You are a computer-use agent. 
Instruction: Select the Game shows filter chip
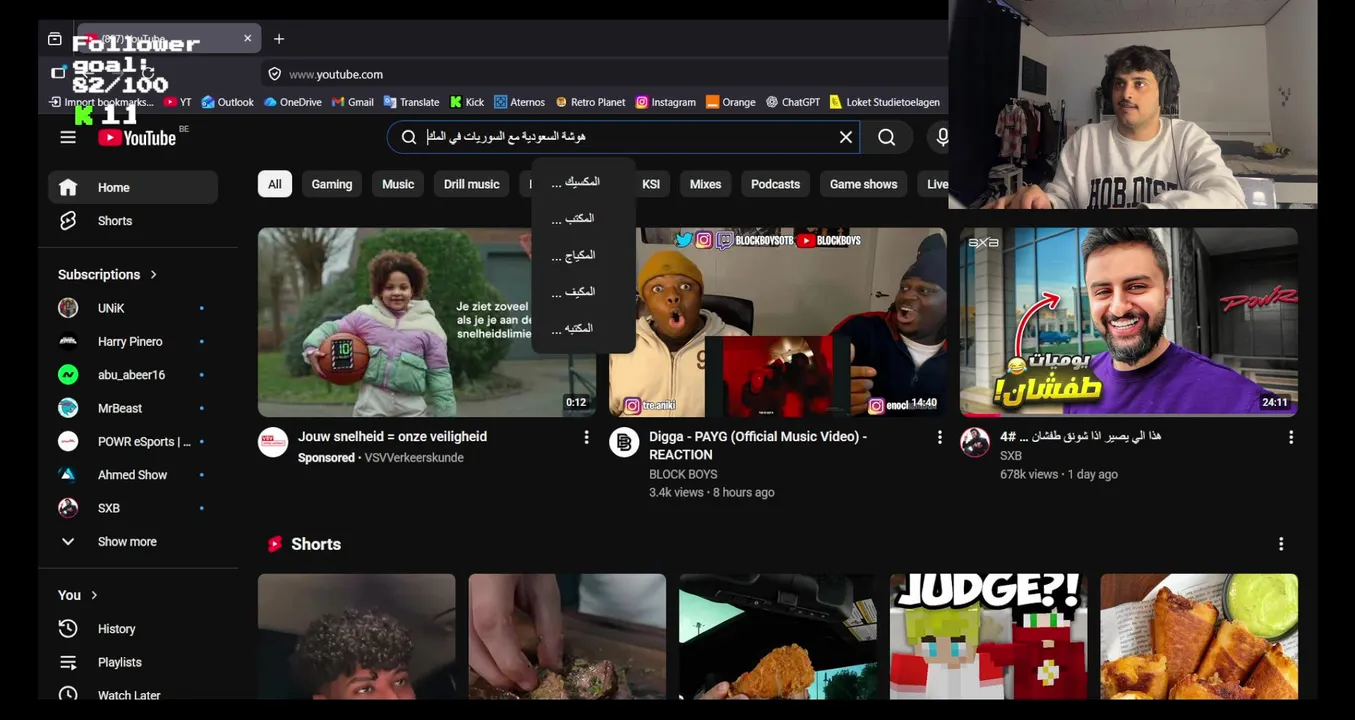[x=863, y=184]
